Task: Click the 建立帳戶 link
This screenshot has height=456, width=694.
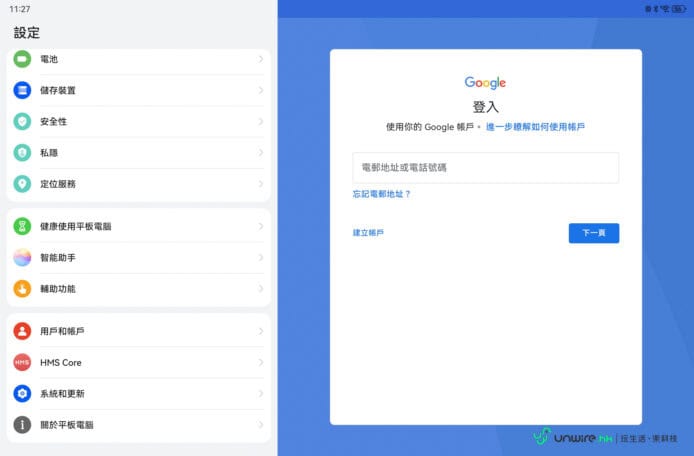Action: tap(368, 233)
